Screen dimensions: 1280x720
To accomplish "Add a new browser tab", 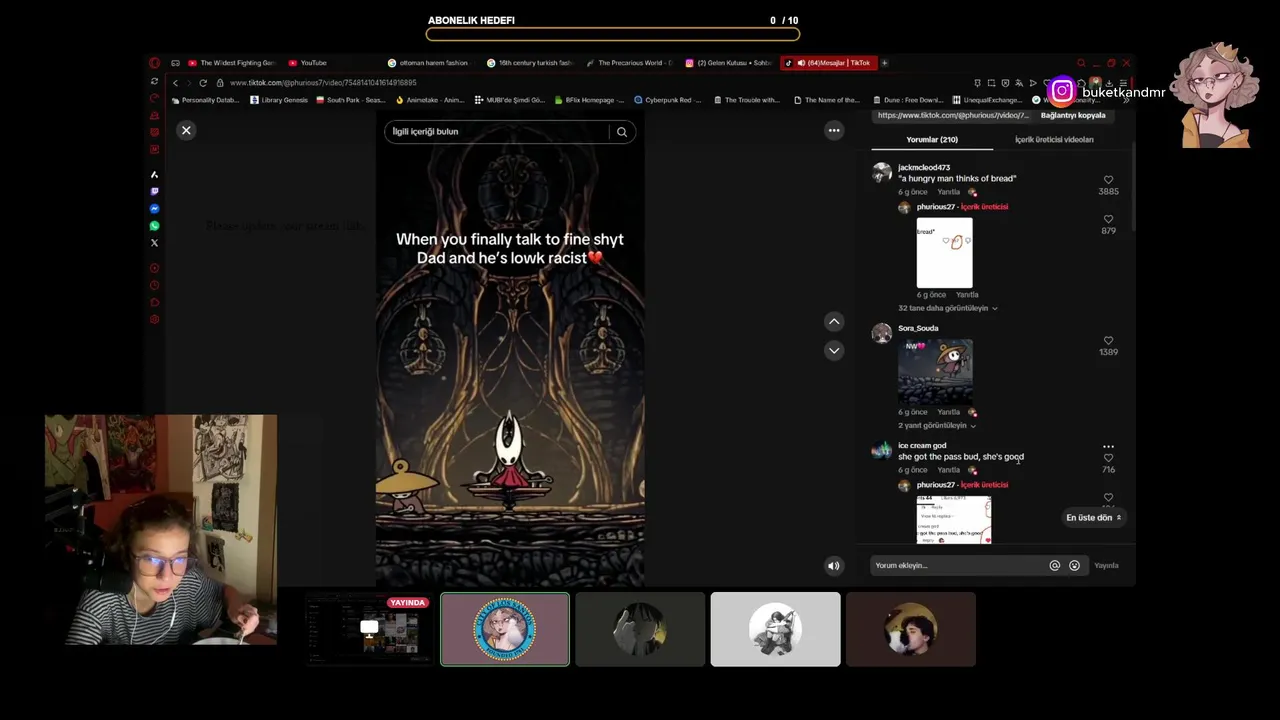I will [x=884, y=63].
